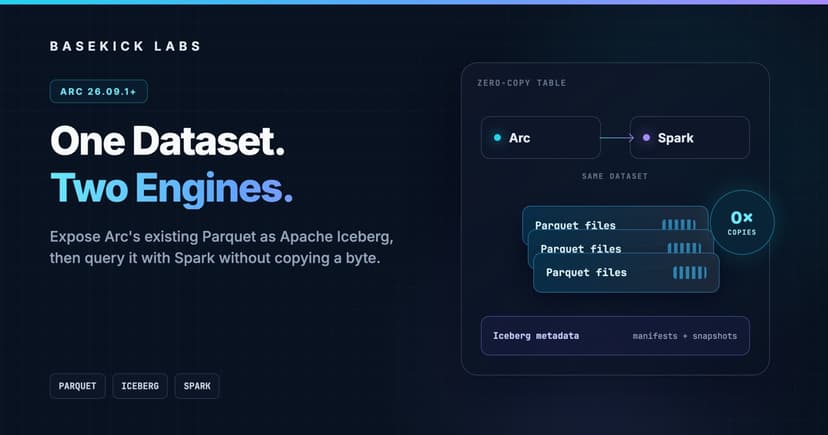Image resolution: width=828 pixels, height=435 pixels.
Task: Click the ICEBERG tag
Action: 140,386
